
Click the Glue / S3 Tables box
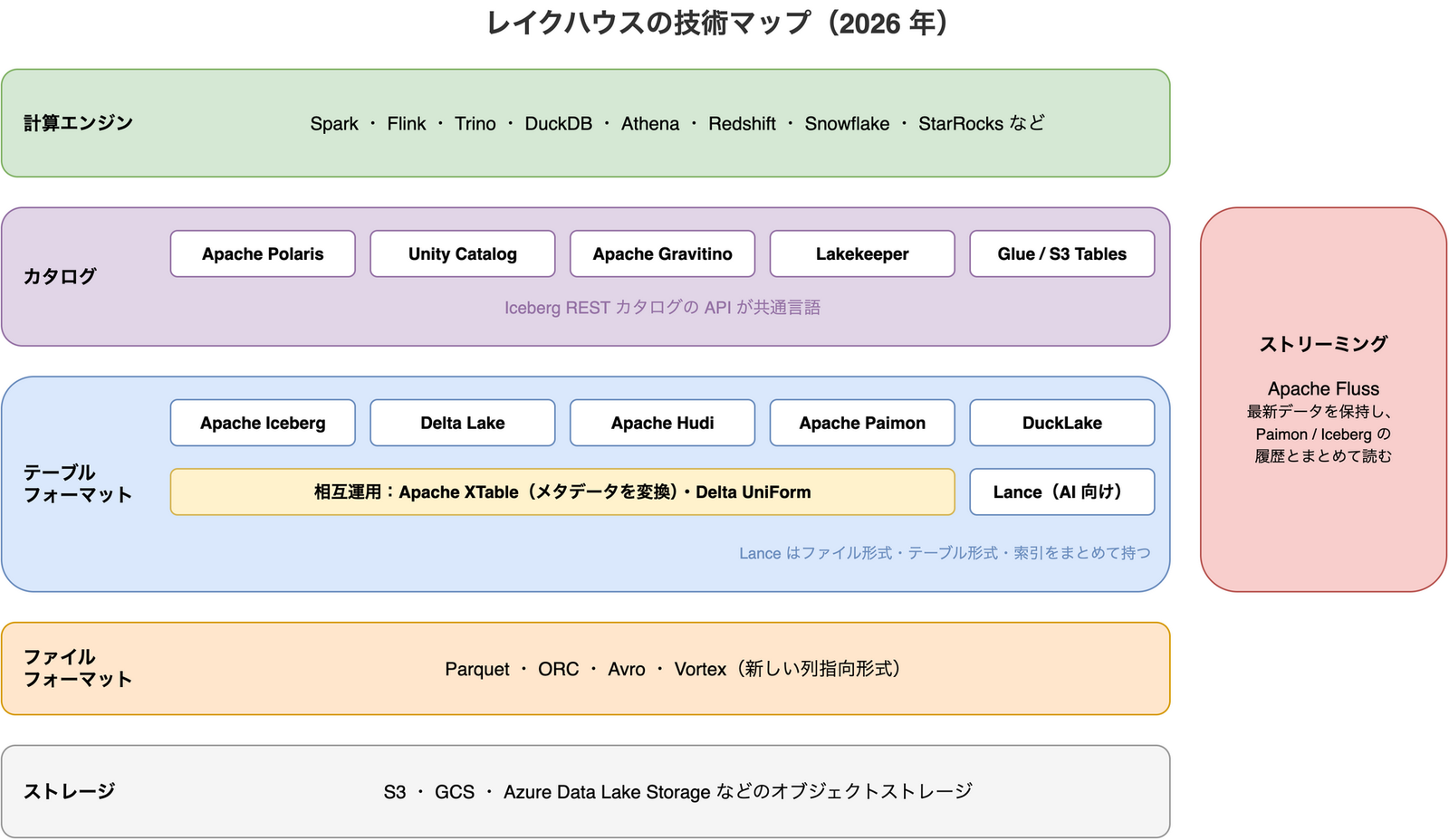click(x=1062, y=253)
